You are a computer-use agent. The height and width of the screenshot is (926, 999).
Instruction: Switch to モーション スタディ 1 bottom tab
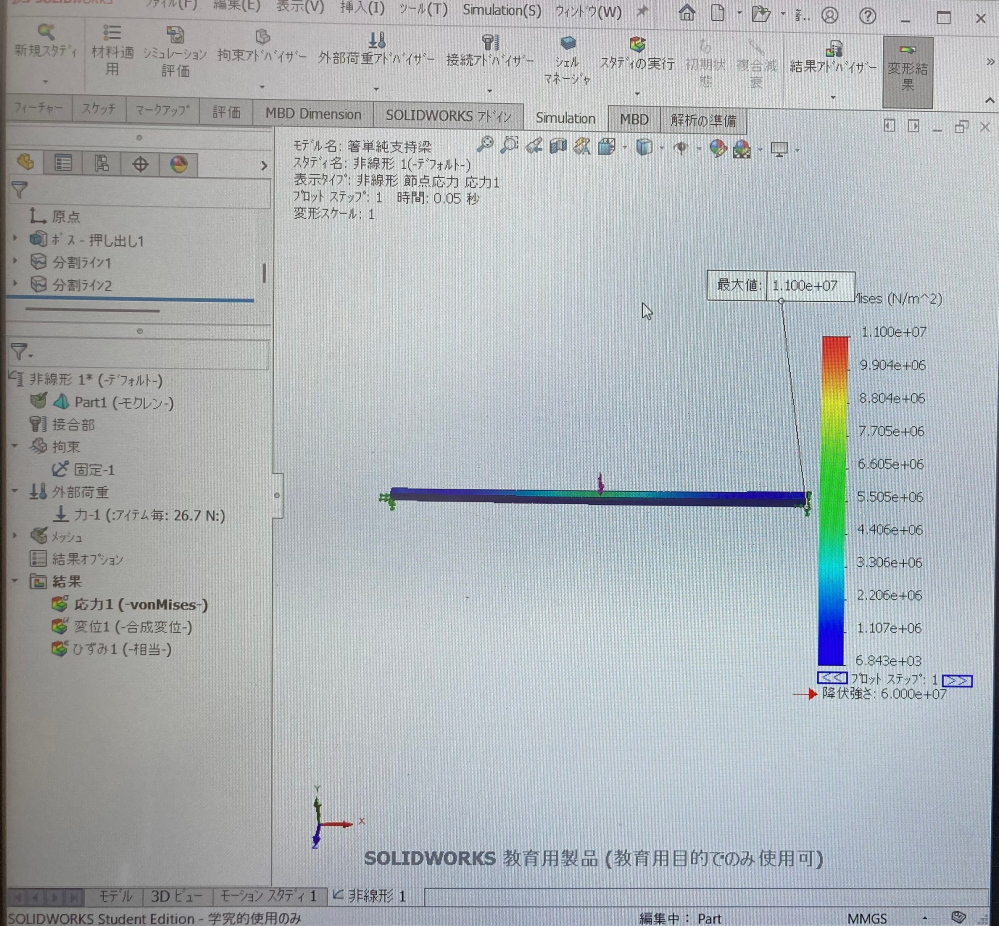tap(270, 896)
